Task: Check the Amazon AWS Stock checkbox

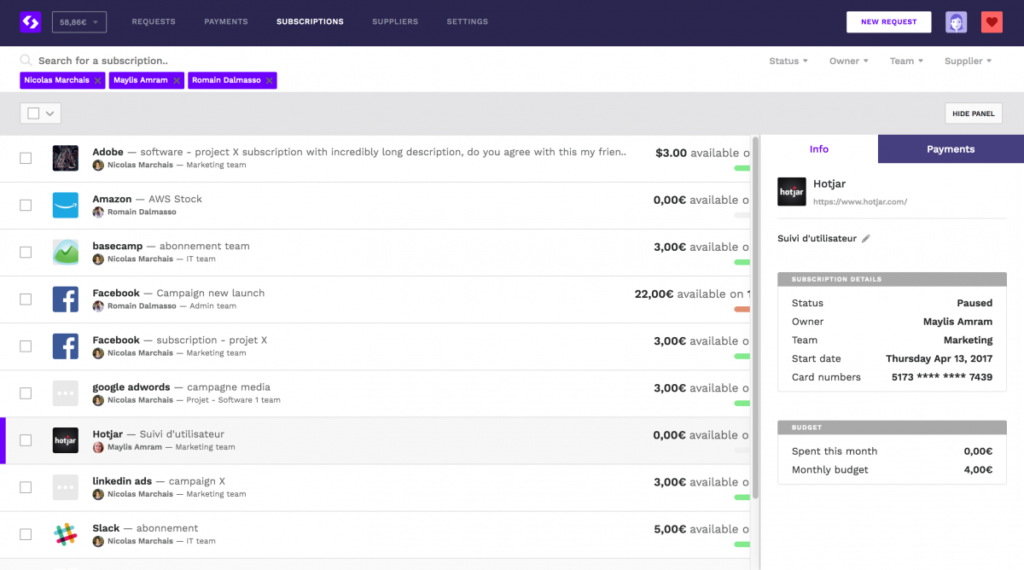Action: coord(25,205)
